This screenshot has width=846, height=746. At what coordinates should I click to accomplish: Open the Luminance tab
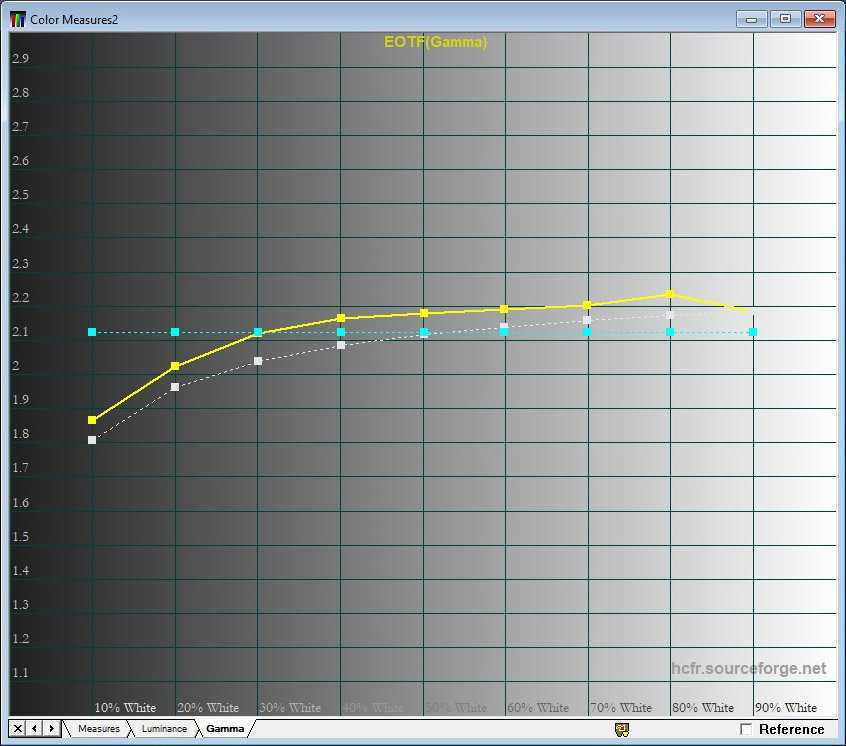[163, 729]
